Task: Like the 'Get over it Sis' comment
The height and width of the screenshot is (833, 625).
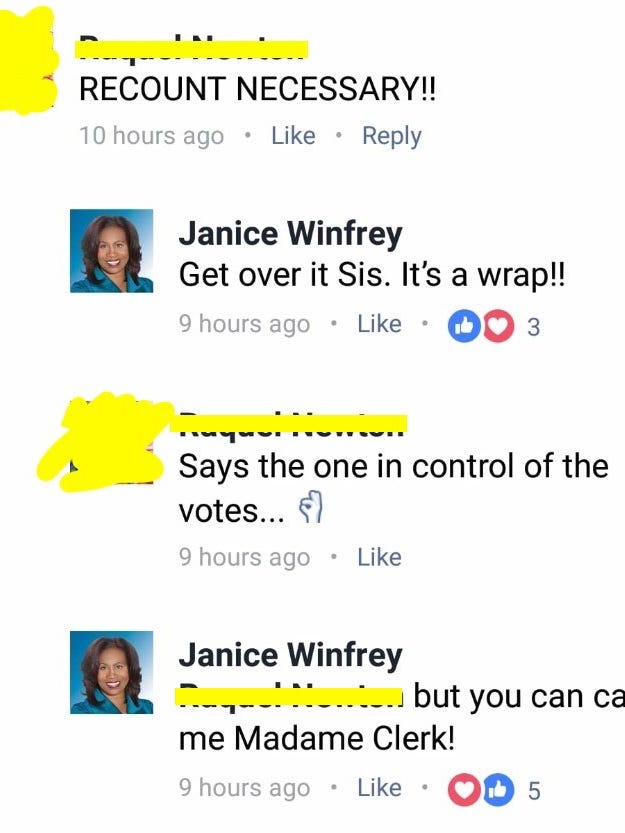Action: (379, 324)
